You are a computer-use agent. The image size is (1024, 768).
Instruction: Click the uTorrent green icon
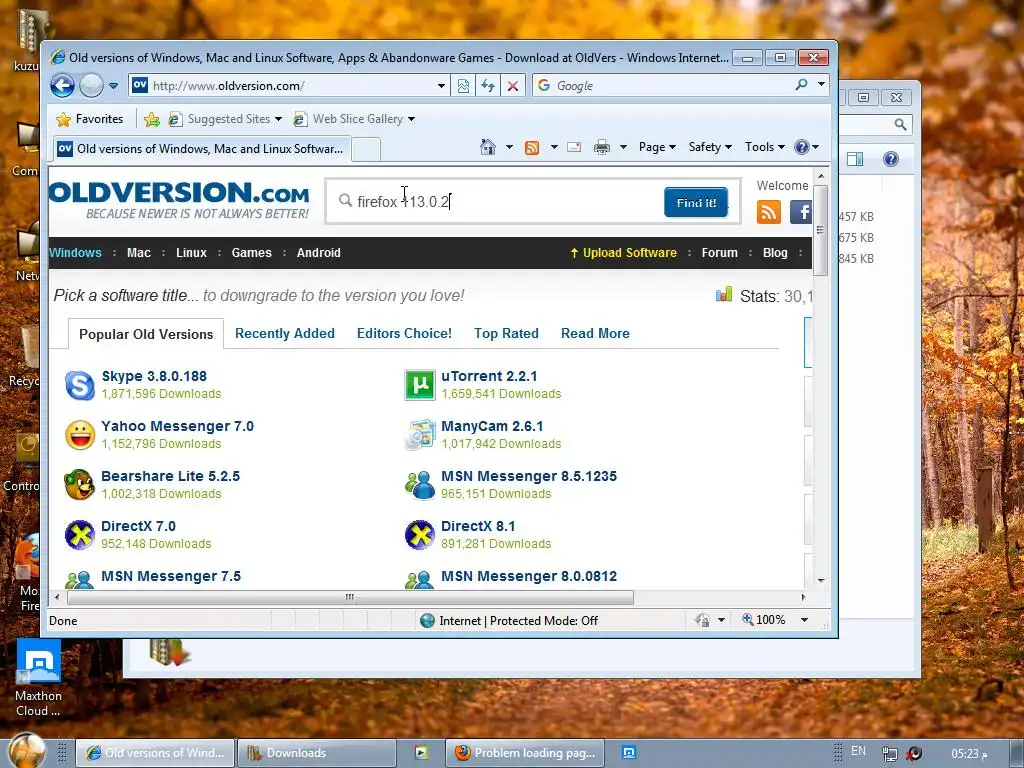pyautogui.click(x=419, y=385)
